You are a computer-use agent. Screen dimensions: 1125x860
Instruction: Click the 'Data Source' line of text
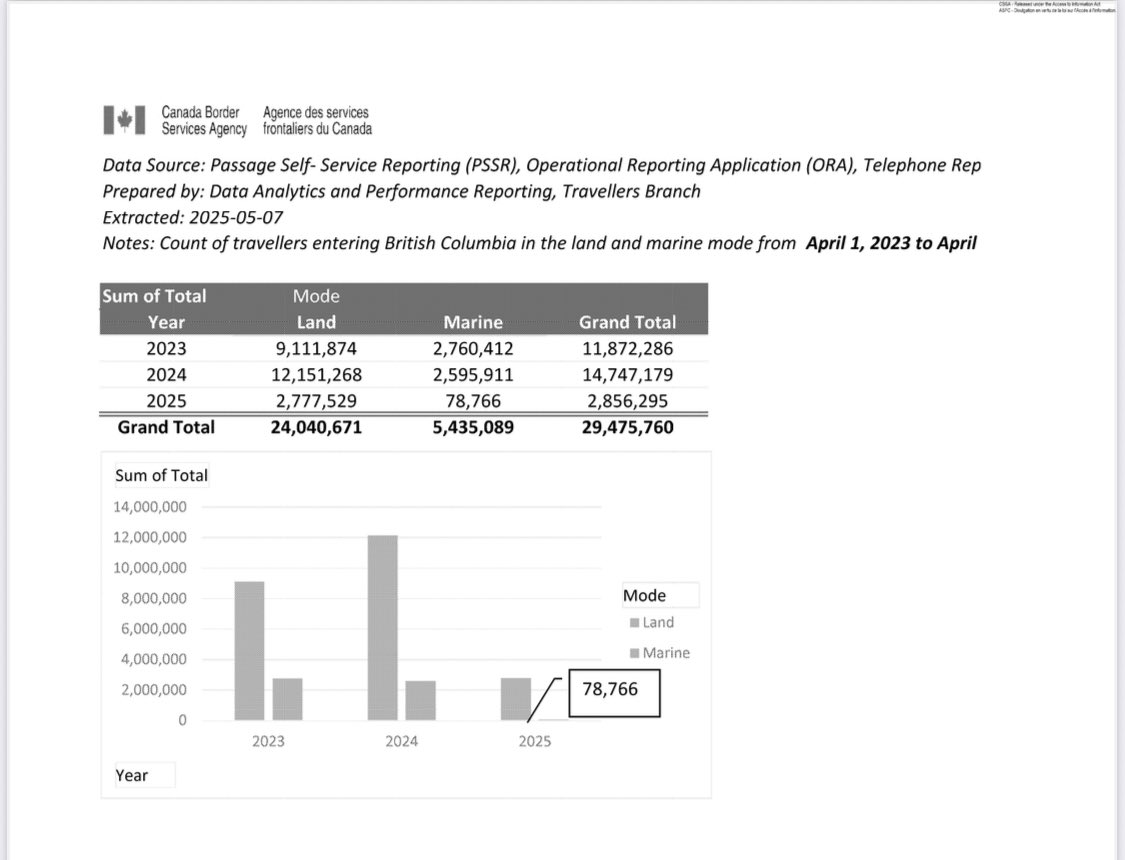pos(542,165)
